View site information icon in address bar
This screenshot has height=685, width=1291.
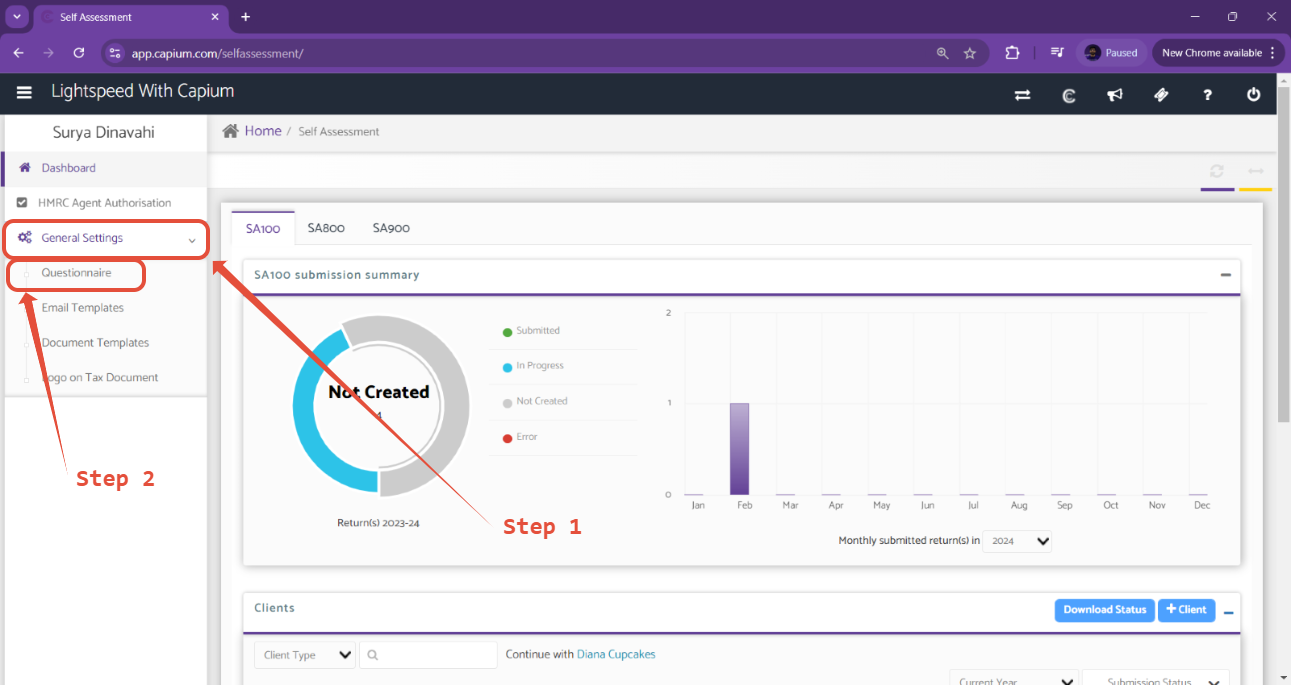pyautogui.click(x=114, y=53)
